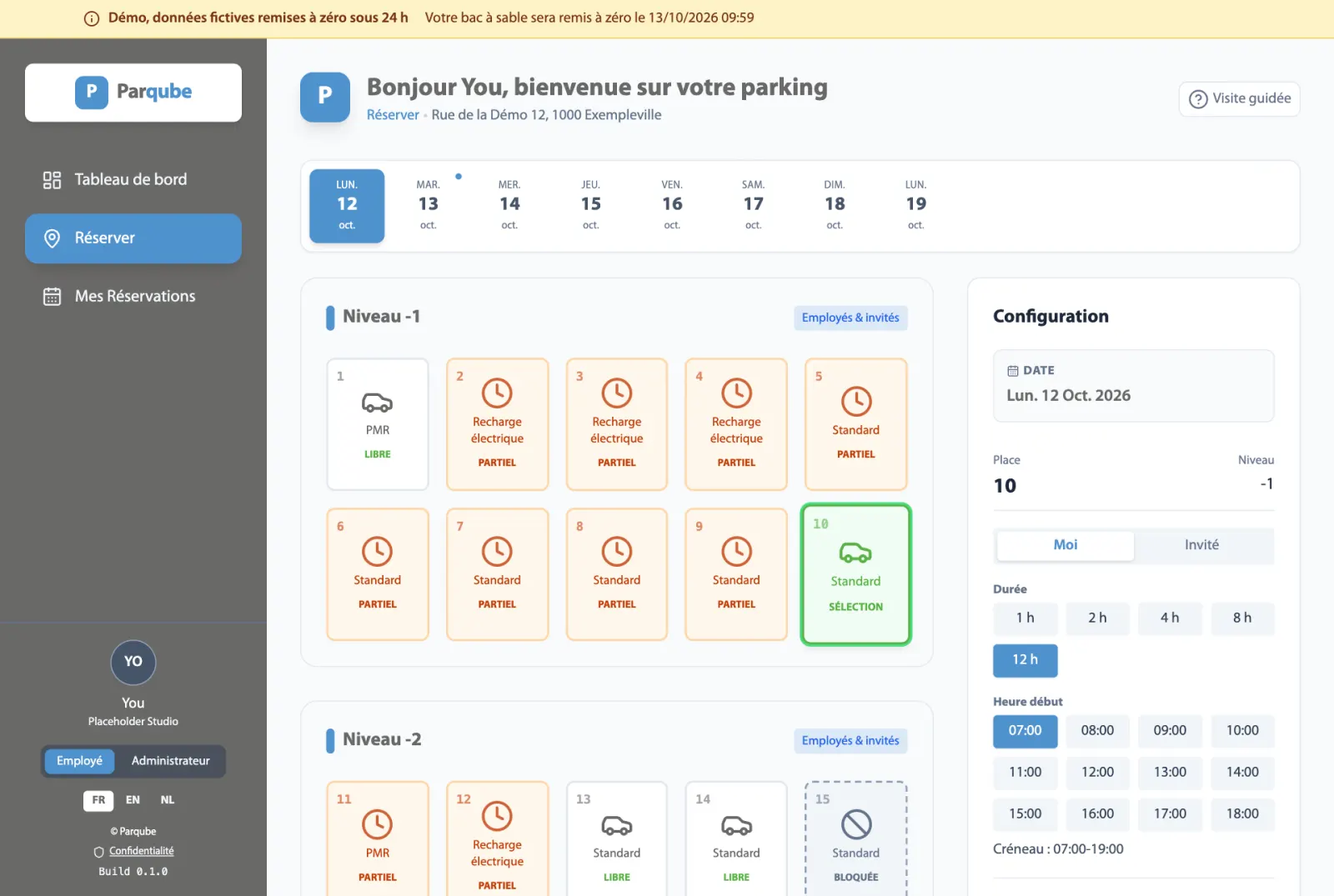Choose Standard spot 5 clock icon
Image resolution: width=1334 pixels, height=896 pixels.
856,402
